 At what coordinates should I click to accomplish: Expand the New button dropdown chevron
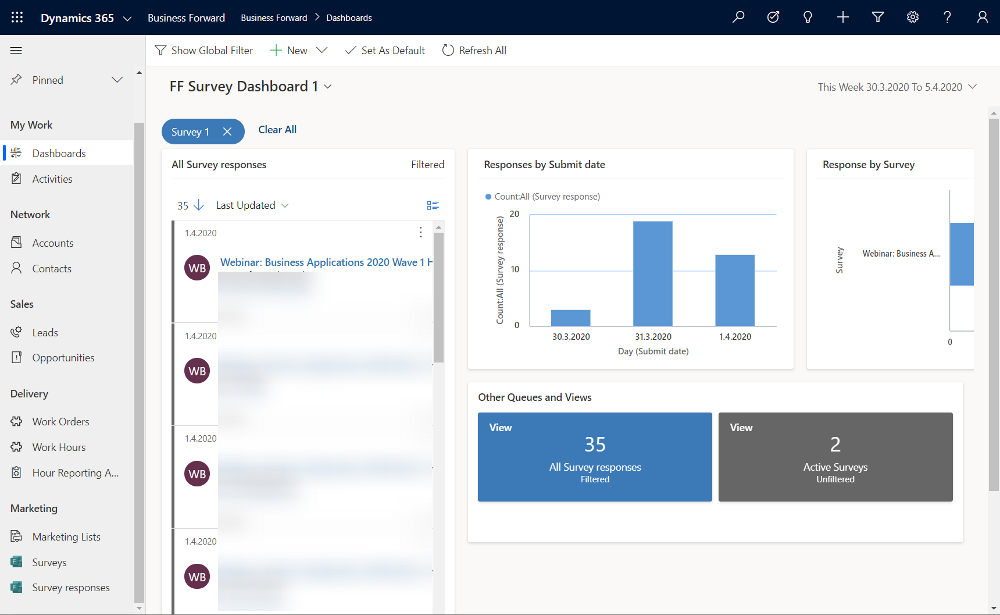[x=321, y=50]
